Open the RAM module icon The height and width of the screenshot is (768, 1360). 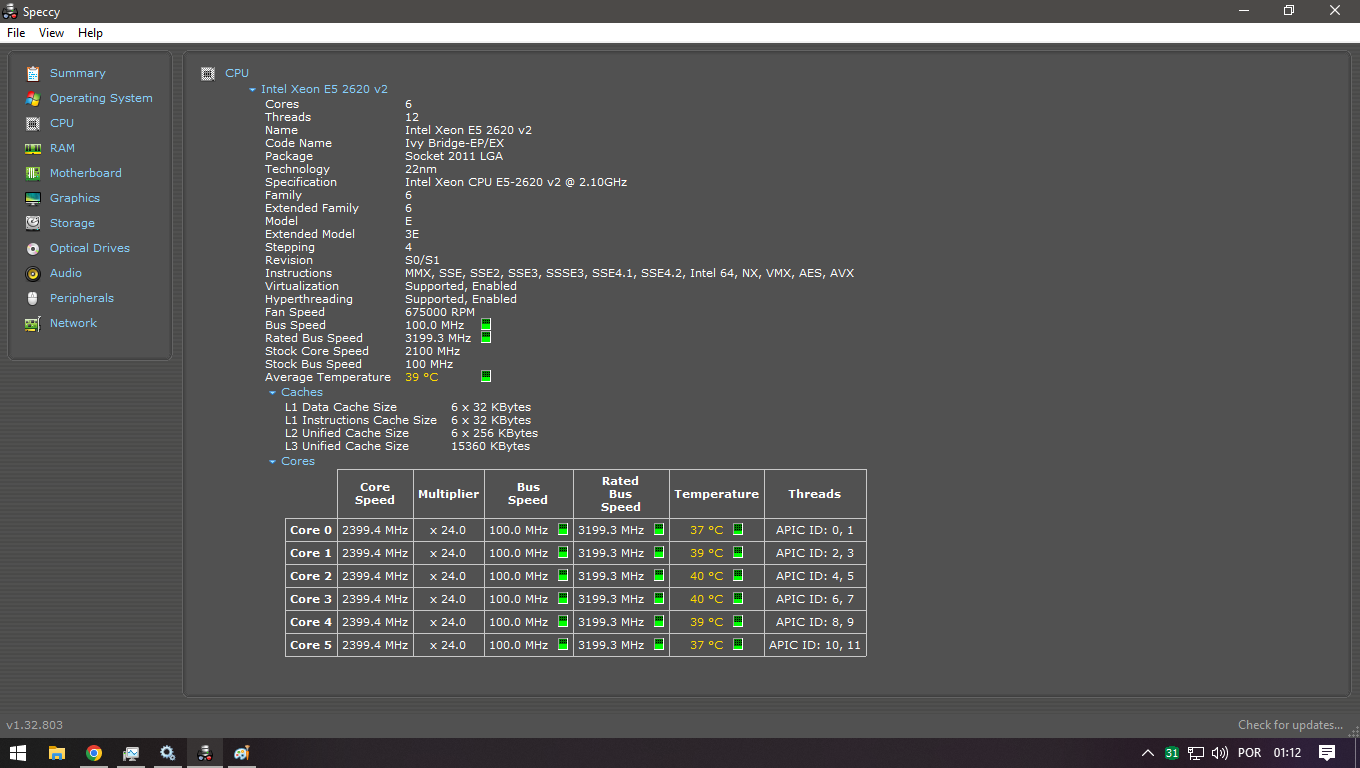(x=33, y=148)
